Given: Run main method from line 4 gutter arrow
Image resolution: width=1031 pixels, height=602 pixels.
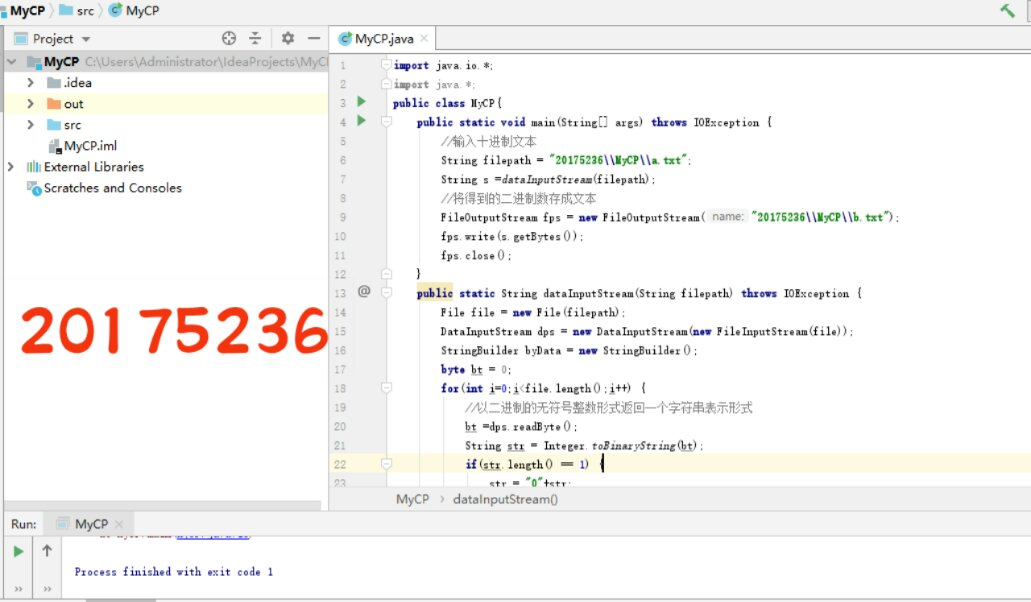Looking at the screenshot, I should pos(361,120).
